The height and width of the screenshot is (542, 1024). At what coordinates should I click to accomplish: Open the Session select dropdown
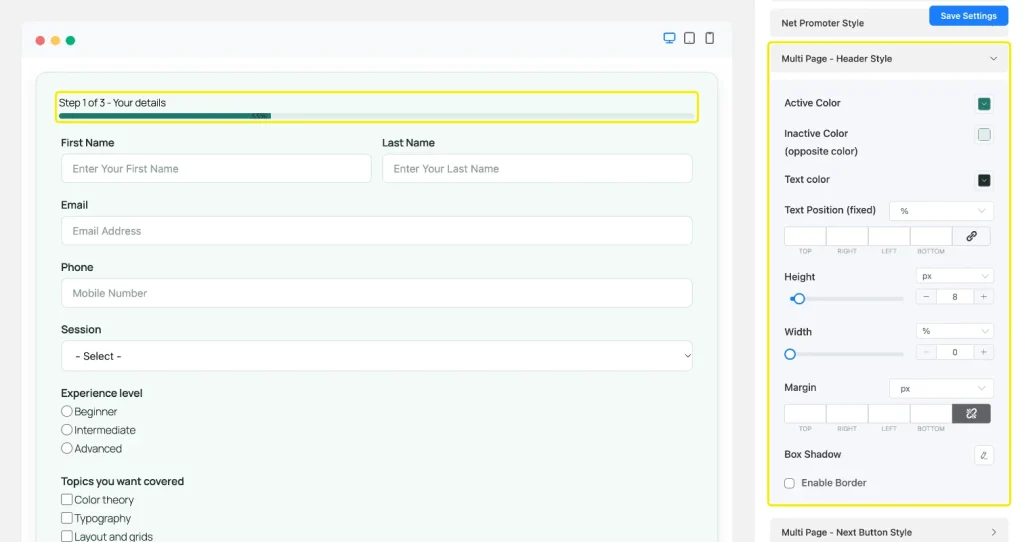[377, 356]
